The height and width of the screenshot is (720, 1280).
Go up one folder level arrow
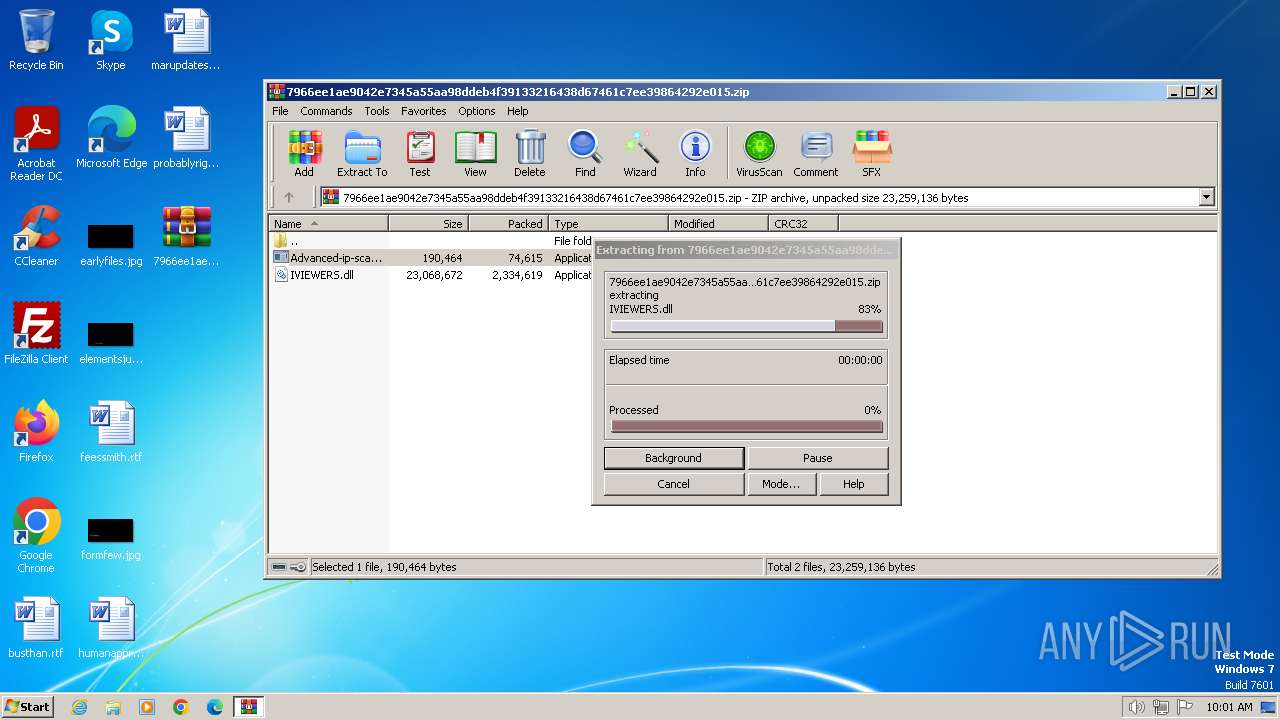point(289,197)
